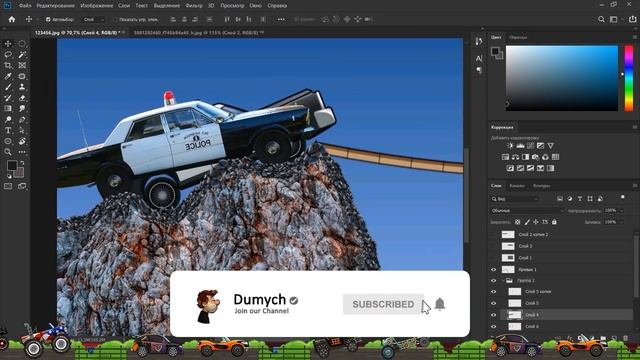Switch to the 123456.jpg document tab
The height and width of the screenshot is (360, 640).
point(79,33)
